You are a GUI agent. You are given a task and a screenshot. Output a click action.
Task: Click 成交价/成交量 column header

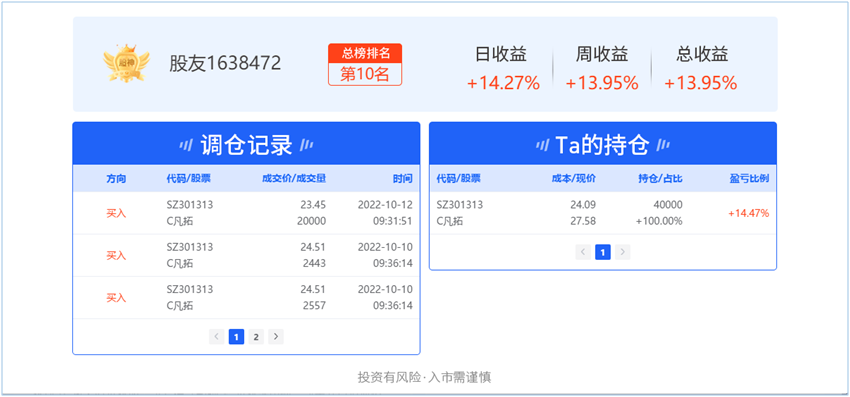click(294, 178)
